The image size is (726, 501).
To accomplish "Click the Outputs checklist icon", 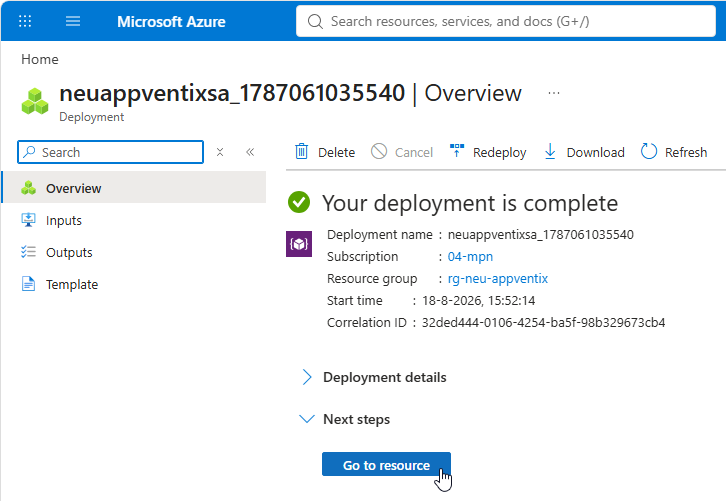I will click(x=28, y=251).
